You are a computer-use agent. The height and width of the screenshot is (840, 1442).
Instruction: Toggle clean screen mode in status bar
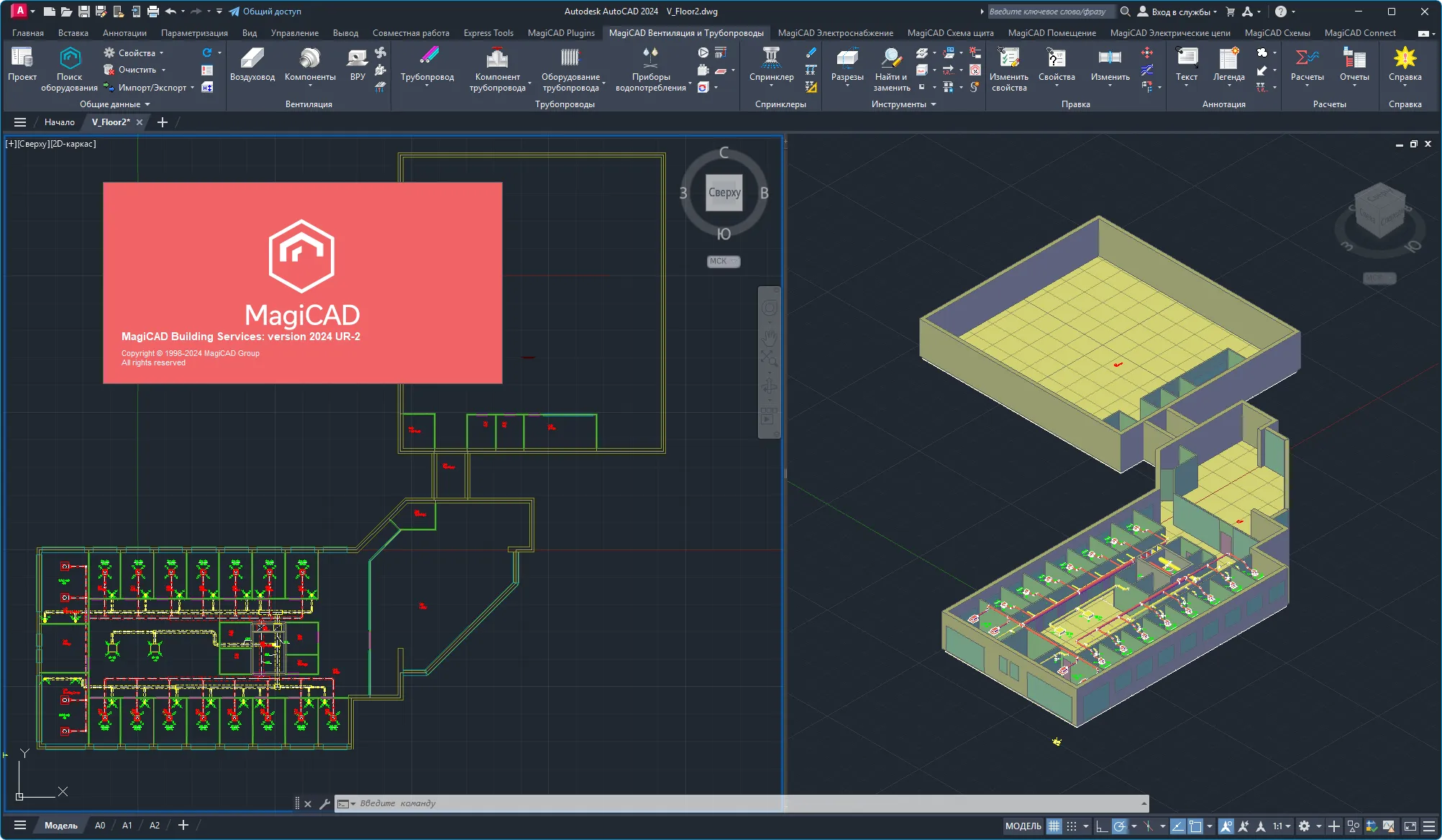[x=1410, y=826]
